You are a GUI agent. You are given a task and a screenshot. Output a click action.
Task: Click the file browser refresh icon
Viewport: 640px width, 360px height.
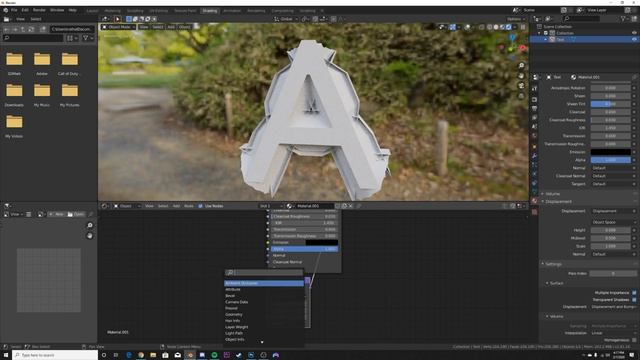[x=31, y=29]
